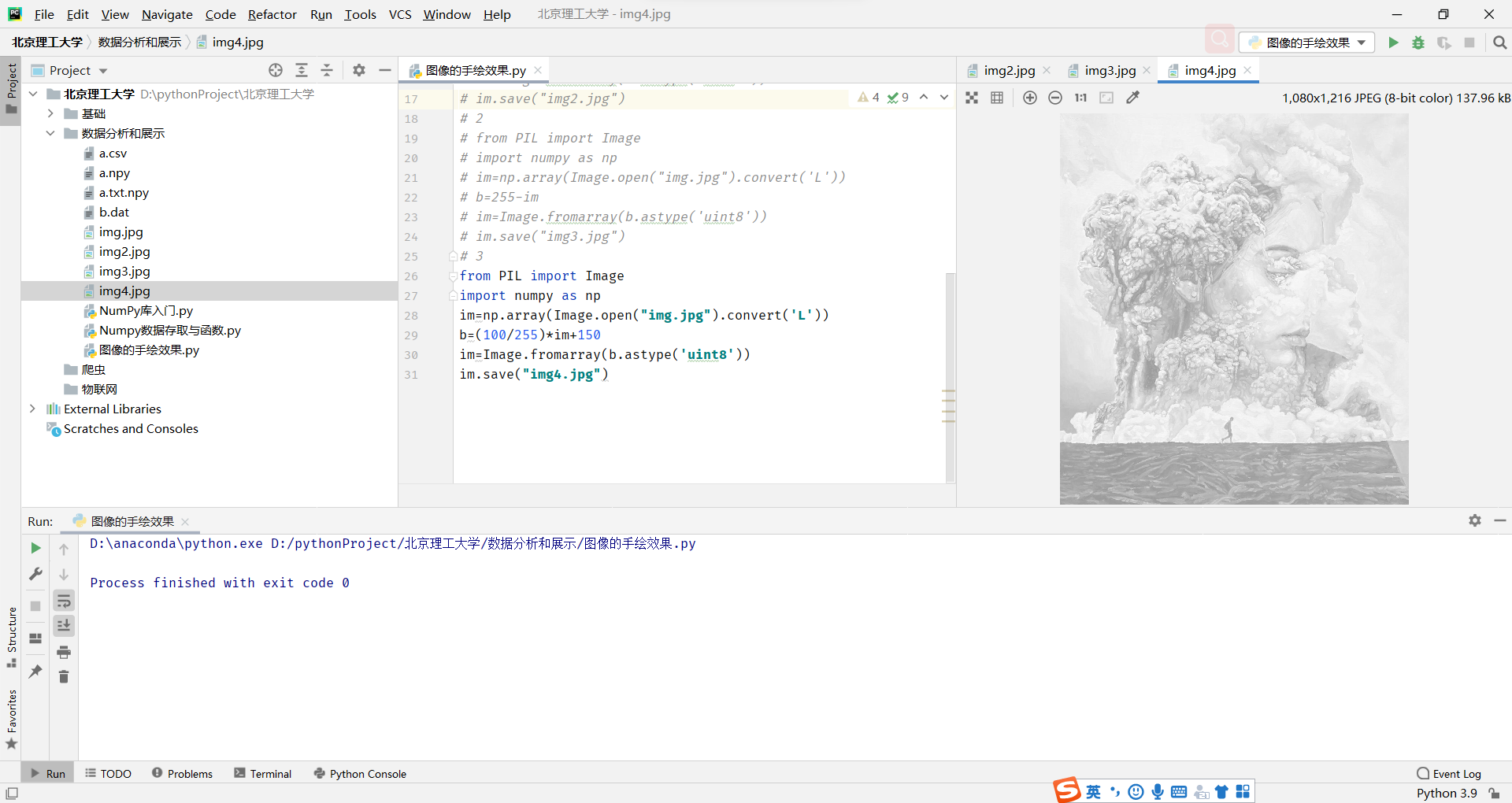
Task: Zoom out on the image viewer
Action: (x=1055, y=98)
